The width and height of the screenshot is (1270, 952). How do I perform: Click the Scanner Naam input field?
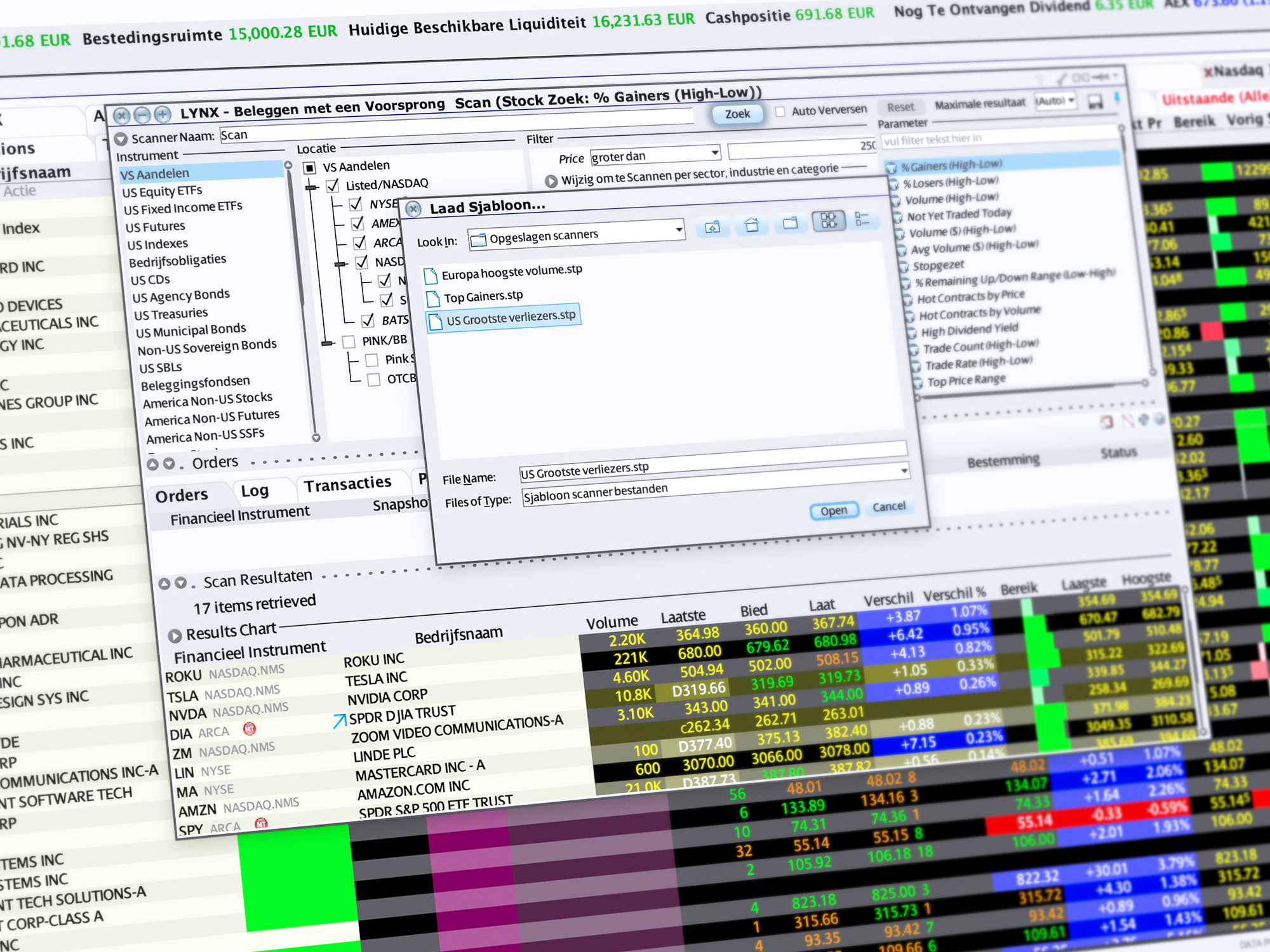coord(455,126)
